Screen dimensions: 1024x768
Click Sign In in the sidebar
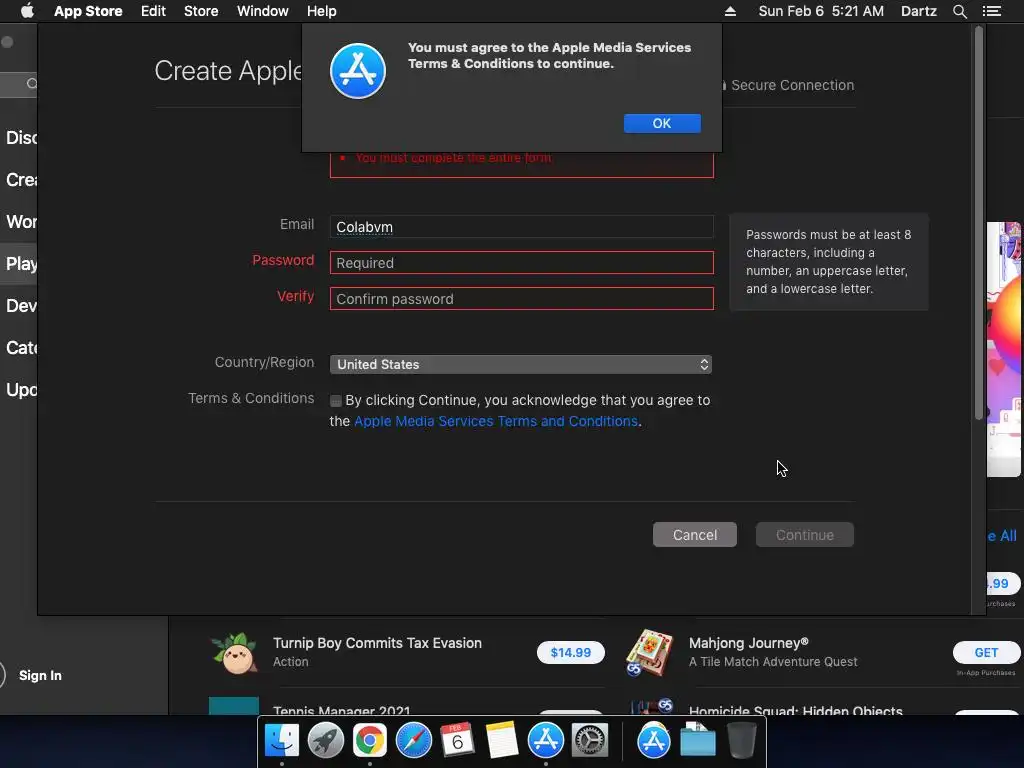pyautogui.click(x=40, y=675)
